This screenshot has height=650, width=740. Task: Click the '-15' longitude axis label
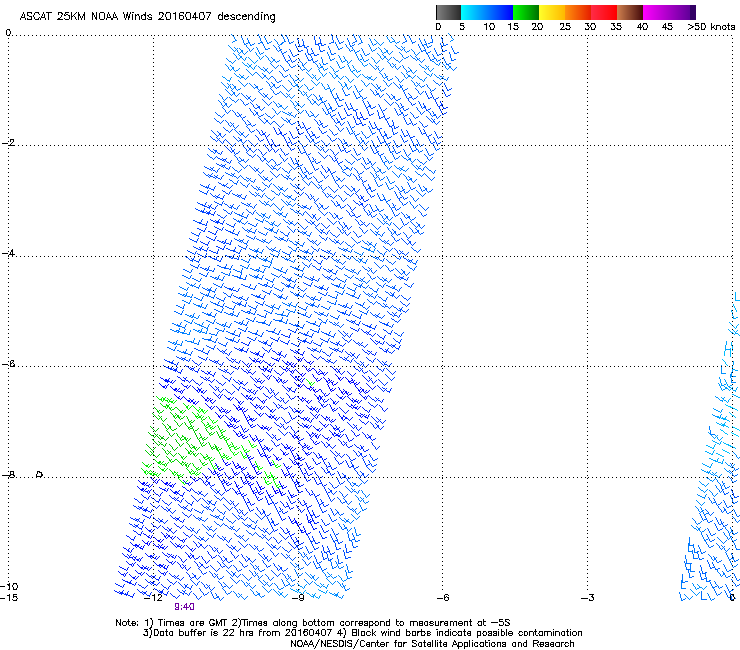(9, 598)
